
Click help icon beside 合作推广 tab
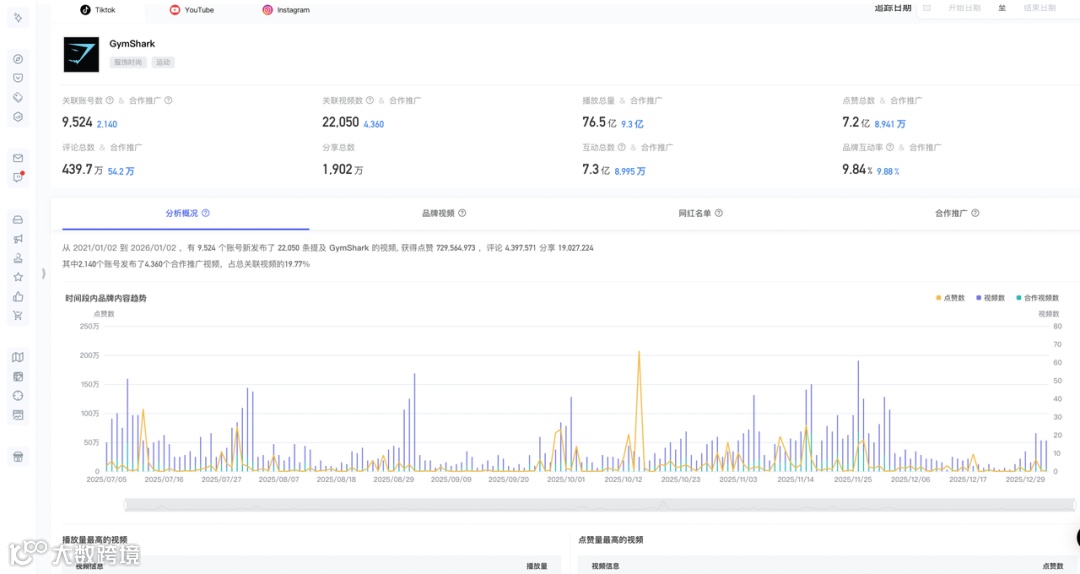(975, 213)
